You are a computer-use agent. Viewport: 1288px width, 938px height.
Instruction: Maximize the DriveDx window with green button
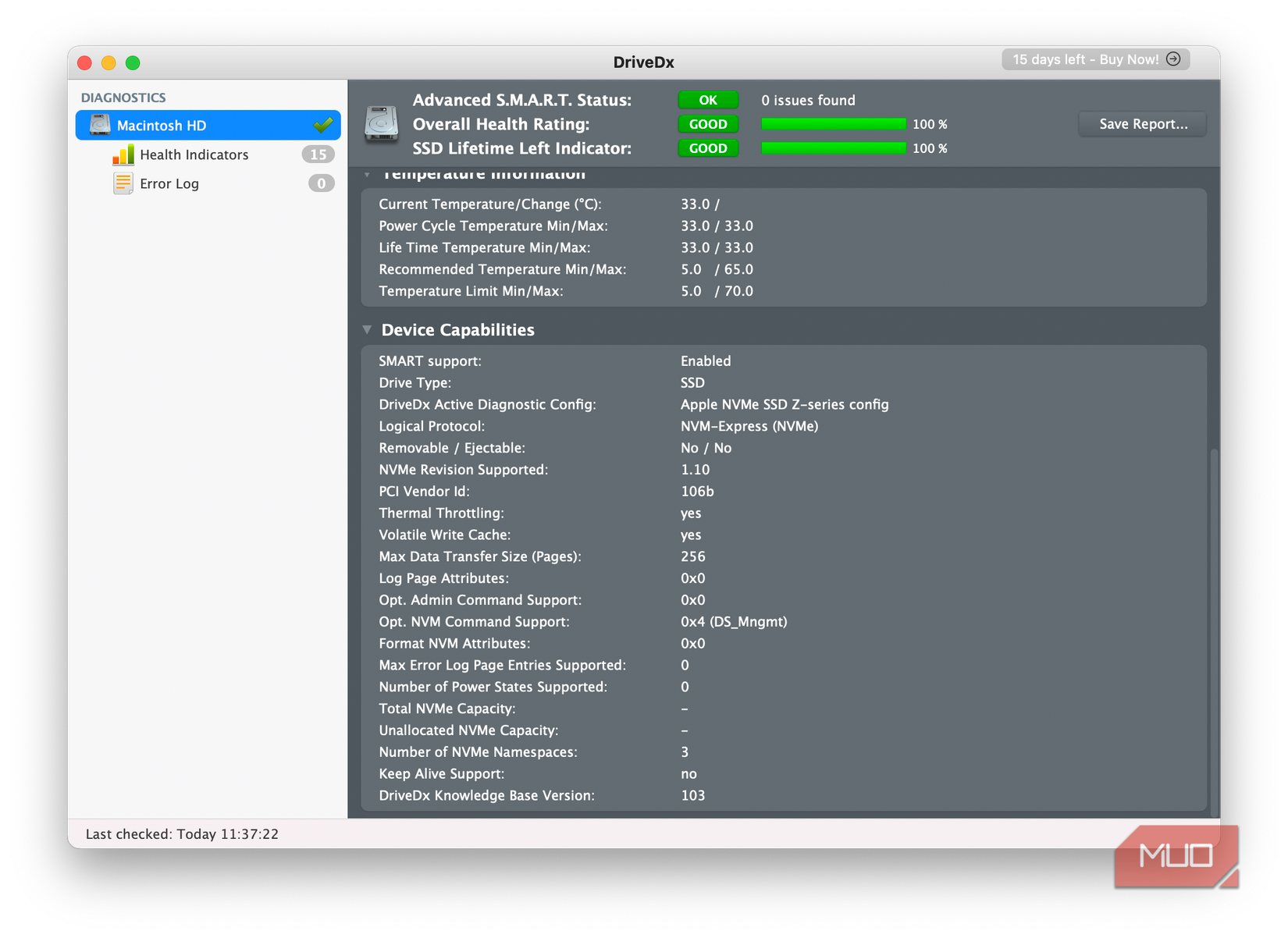point(133,62)
